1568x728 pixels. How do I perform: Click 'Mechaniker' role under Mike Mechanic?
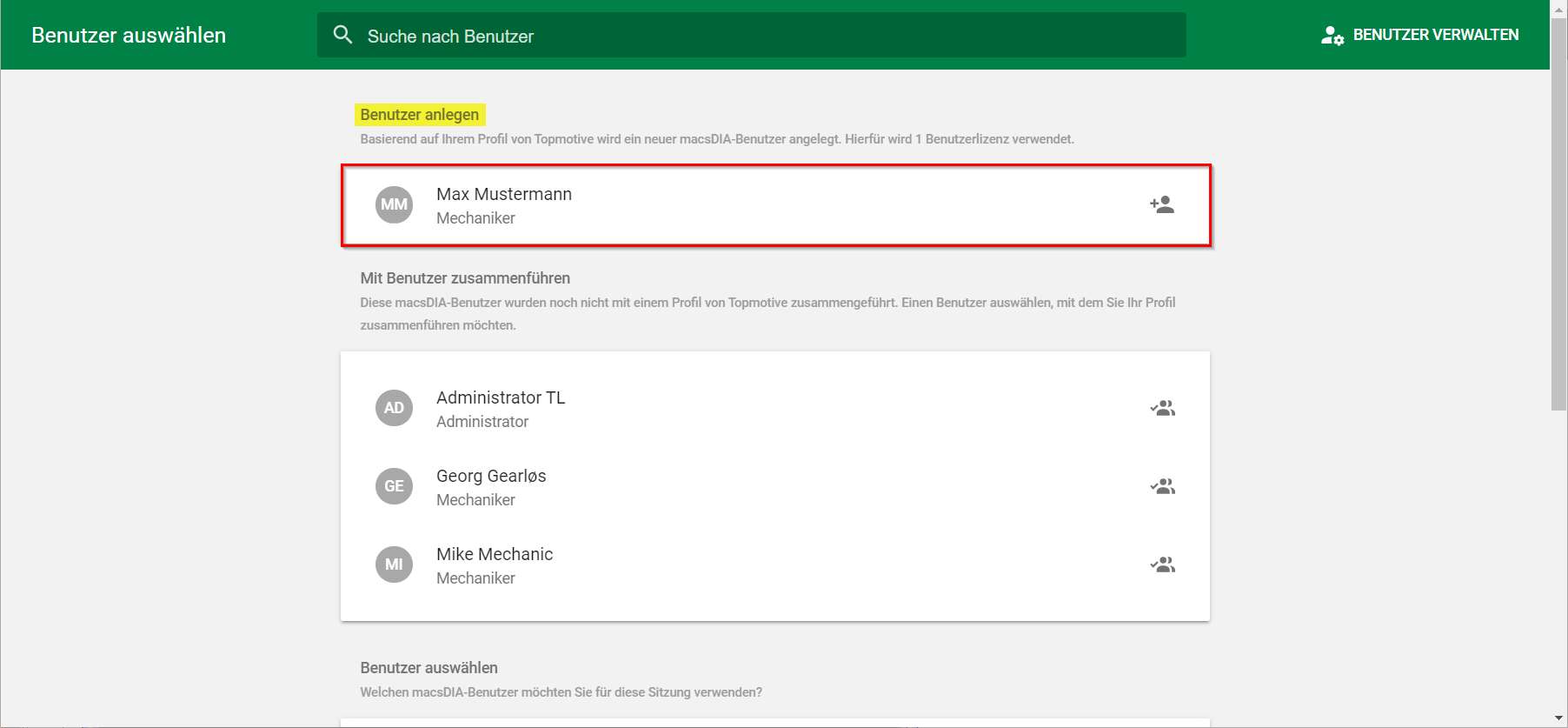point(475,578)
